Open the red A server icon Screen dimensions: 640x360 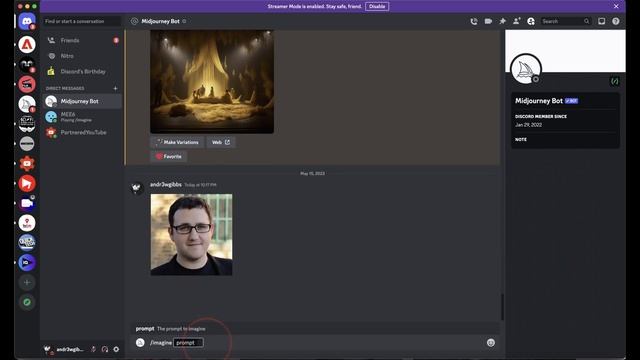[x=27, y=44]
